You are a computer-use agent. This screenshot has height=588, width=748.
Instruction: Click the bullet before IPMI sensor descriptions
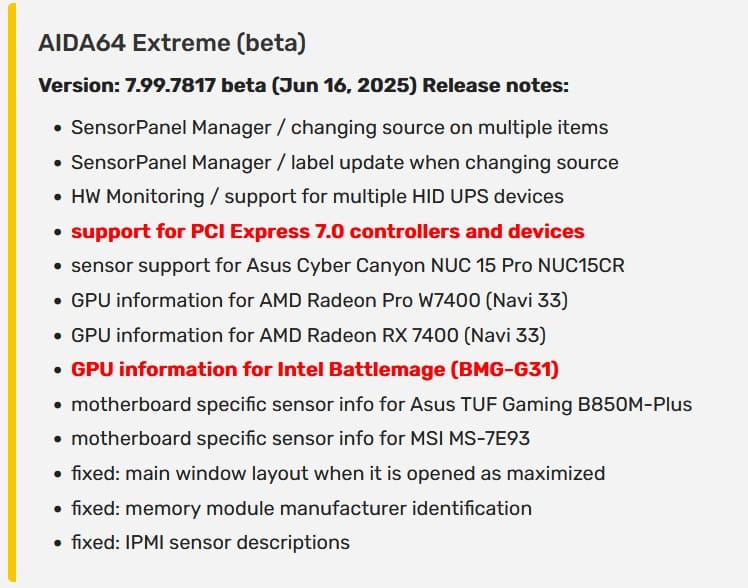click(x=58, y=544)
